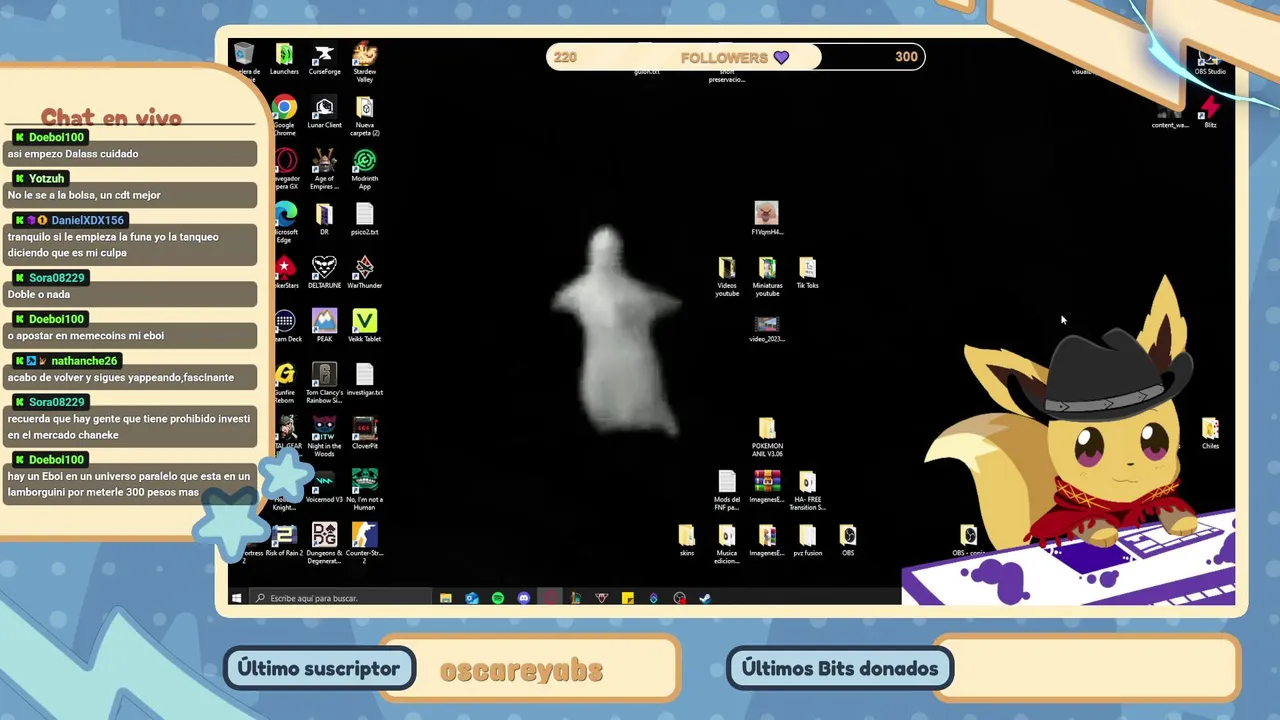Screen dimensions: 1280x720
Task: Open the Windows Start menu
Action: tap(237, 598)
